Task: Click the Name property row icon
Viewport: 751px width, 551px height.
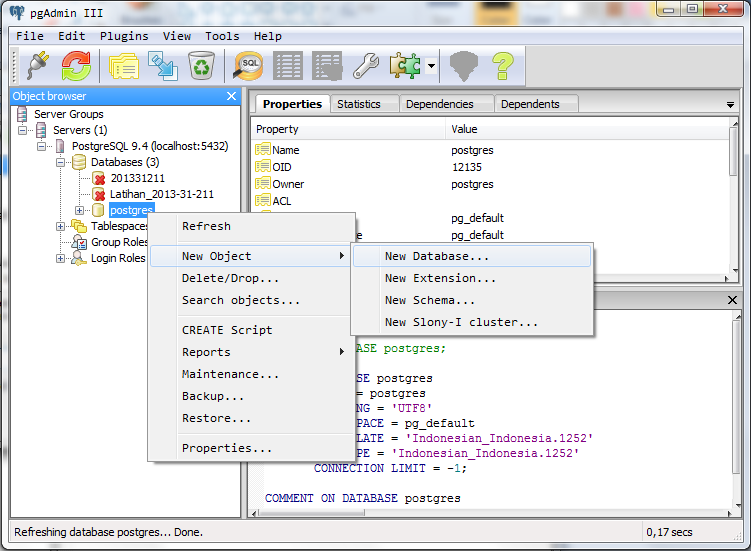Action: pyautogui.click(x=262, y=149)
